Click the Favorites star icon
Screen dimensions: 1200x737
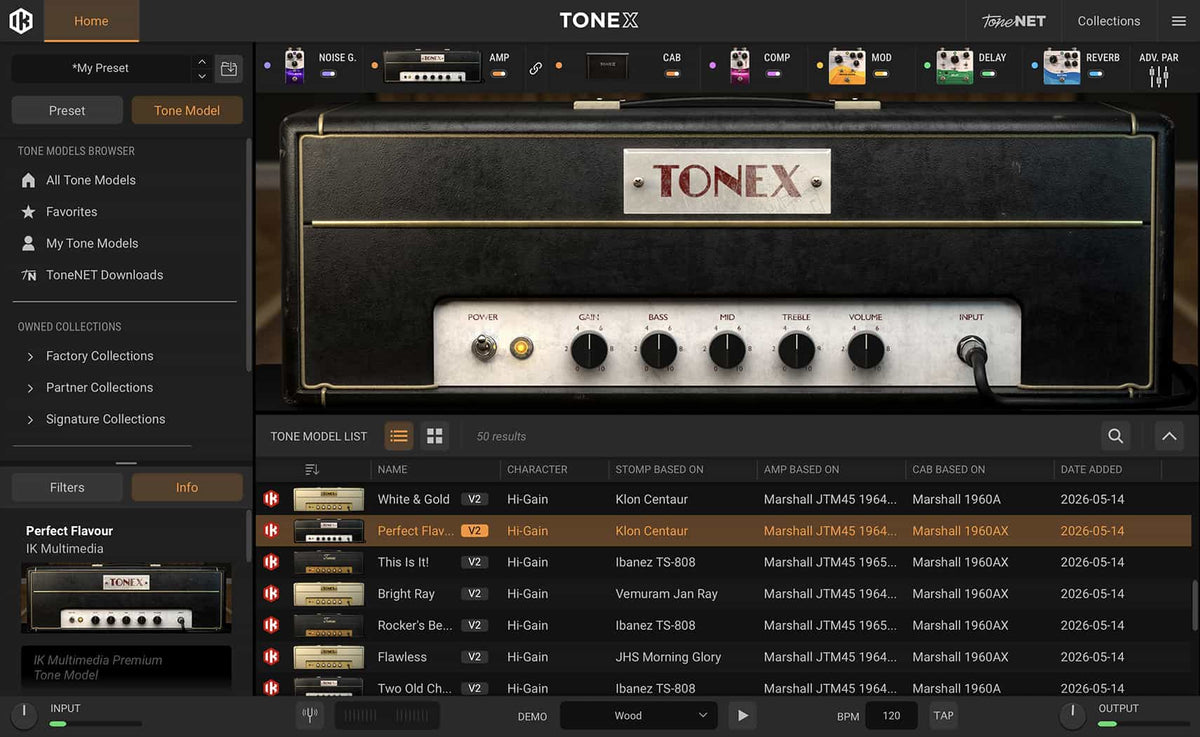(28, 212)
